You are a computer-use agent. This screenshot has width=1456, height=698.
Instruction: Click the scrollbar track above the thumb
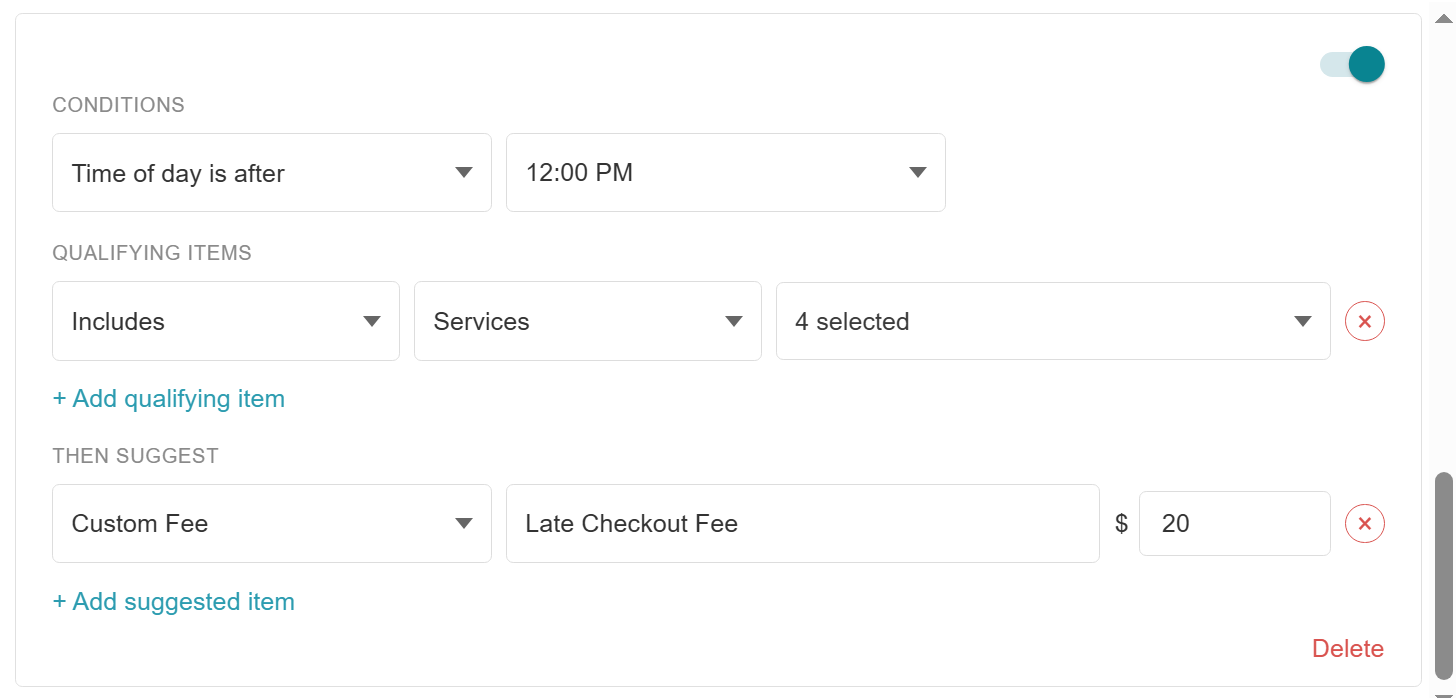click(1444, 250)
